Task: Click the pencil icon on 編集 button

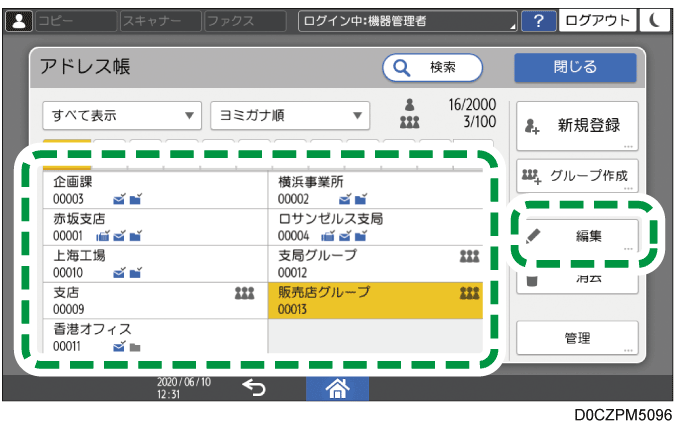Action: pyautogui.click(x=533, y=236)
